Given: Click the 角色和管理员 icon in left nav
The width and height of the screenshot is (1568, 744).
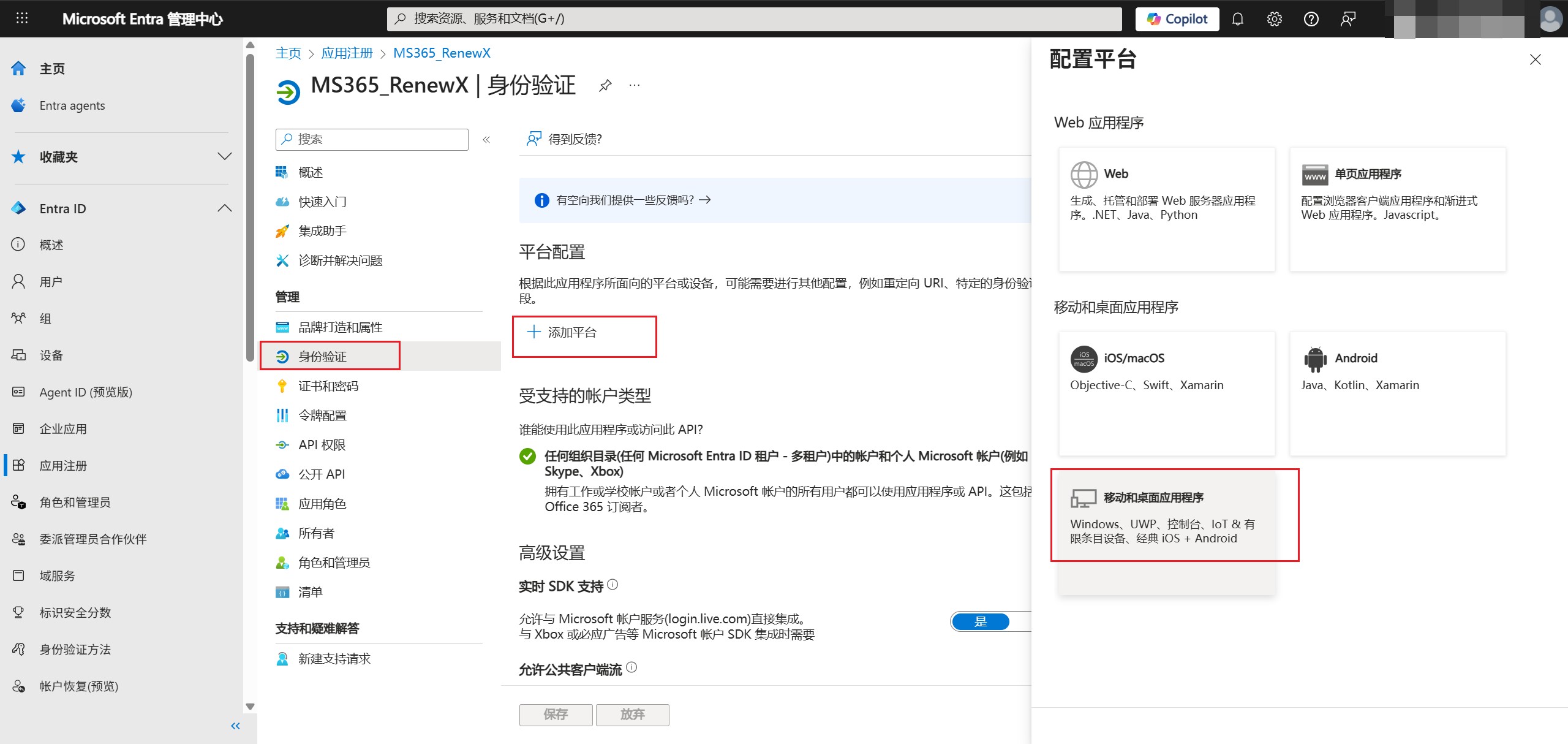Looking at the screenshot, I should pyautogui.click(x=18, y=502).
